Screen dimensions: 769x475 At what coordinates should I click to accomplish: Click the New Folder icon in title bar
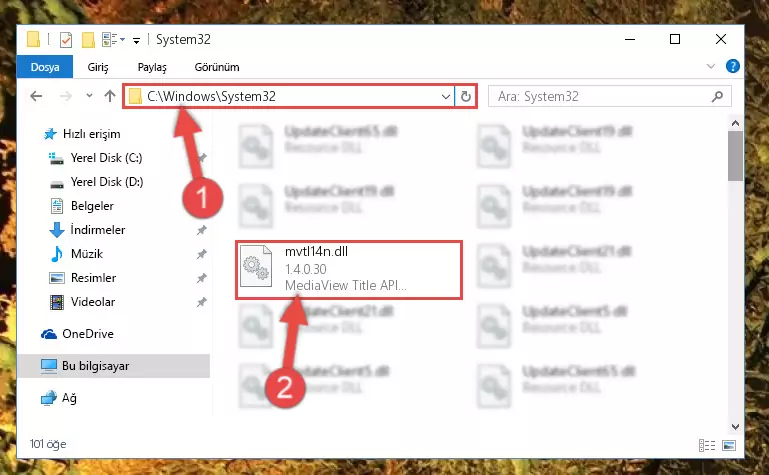[88, 40]
